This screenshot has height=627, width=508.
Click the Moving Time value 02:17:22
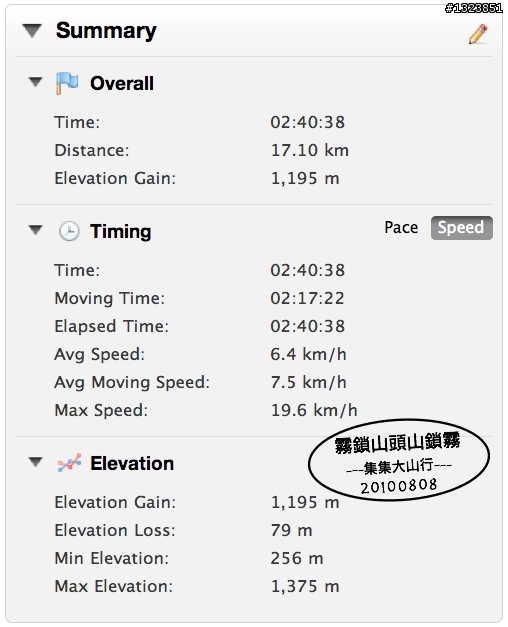coord(307,298)
